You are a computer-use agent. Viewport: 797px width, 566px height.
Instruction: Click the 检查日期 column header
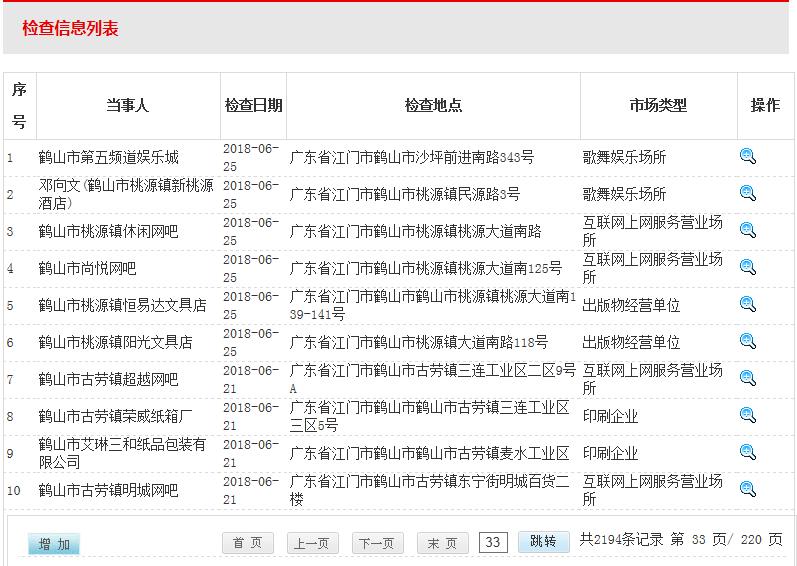(253, 105)
